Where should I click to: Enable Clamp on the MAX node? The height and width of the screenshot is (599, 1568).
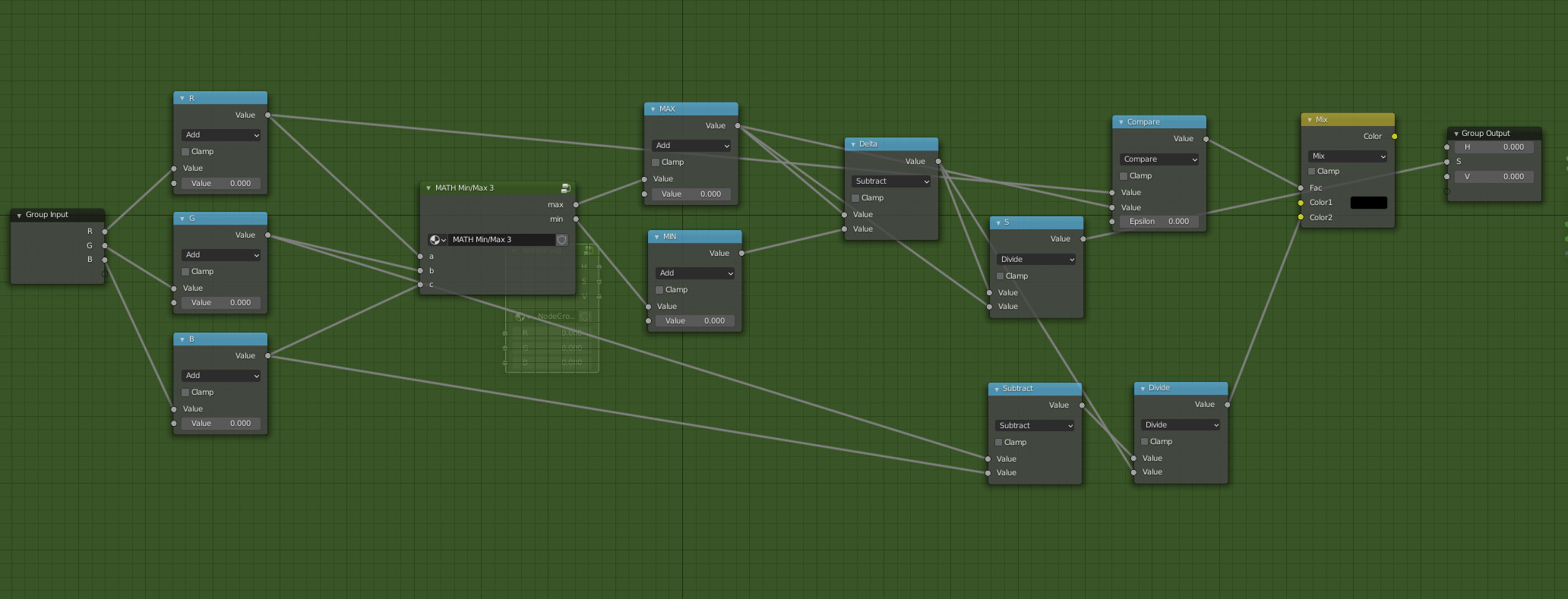[656, 162]
